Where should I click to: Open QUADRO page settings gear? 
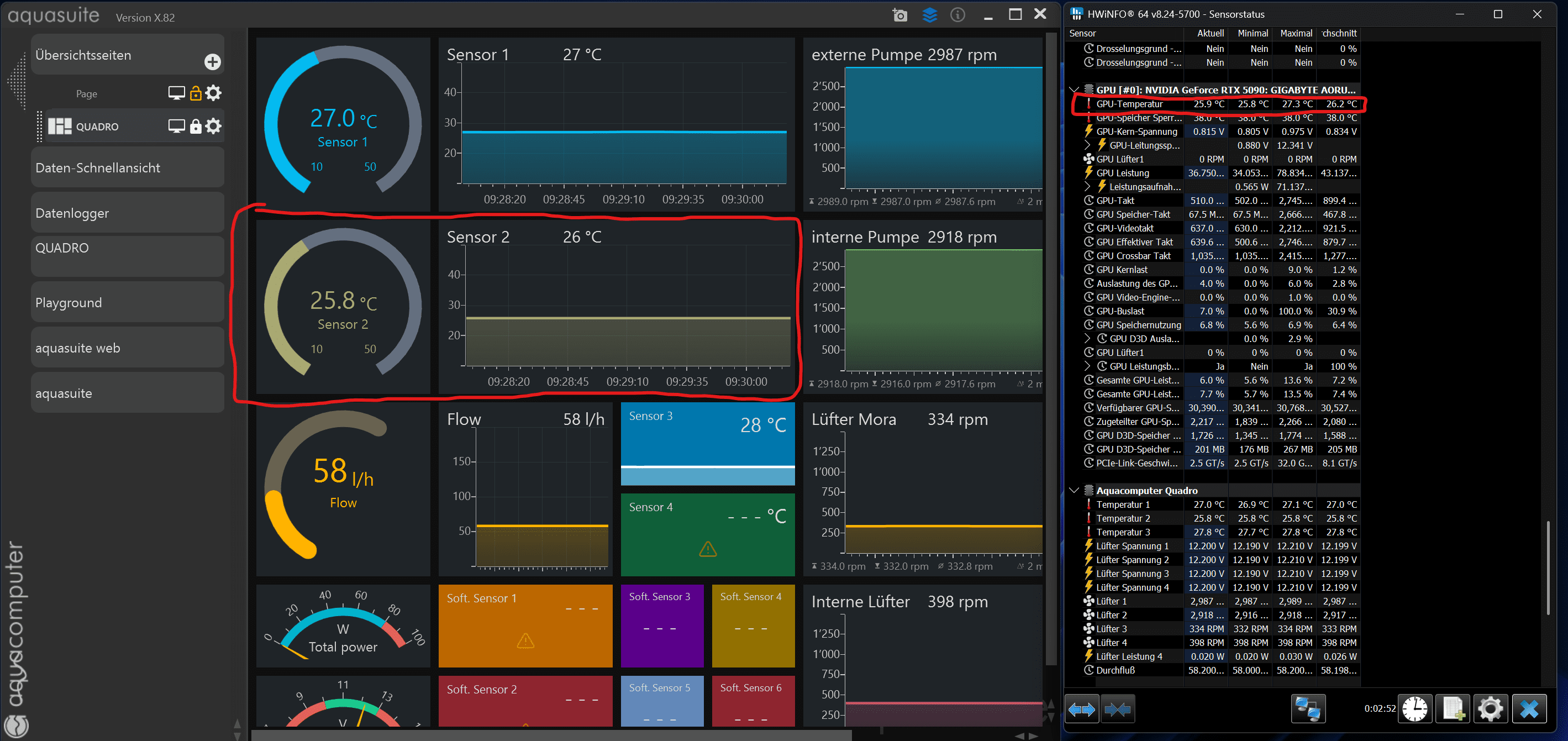[213, 126]
